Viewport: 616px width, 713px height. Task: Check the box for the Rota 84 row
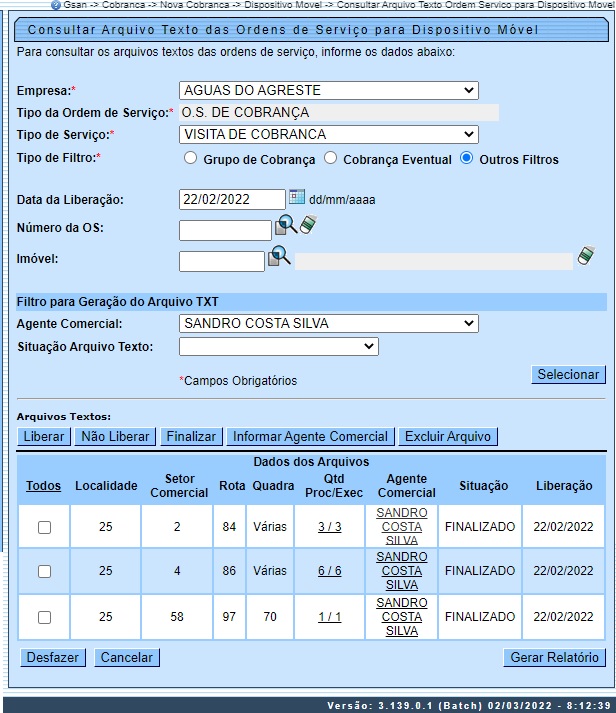pos(44,527)
